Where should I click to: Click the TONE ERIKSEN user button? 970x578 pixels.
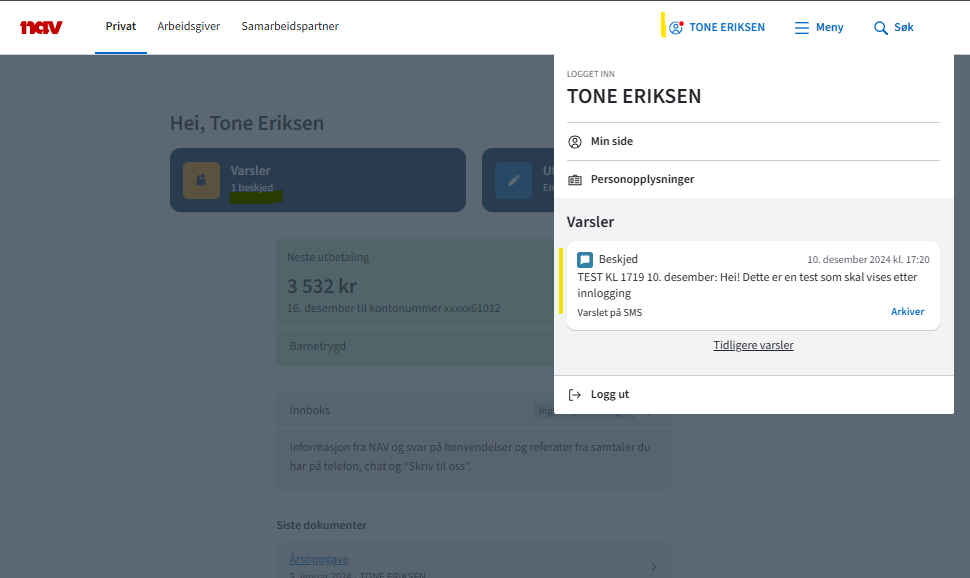pyautogui.click(x=717, y=27)
